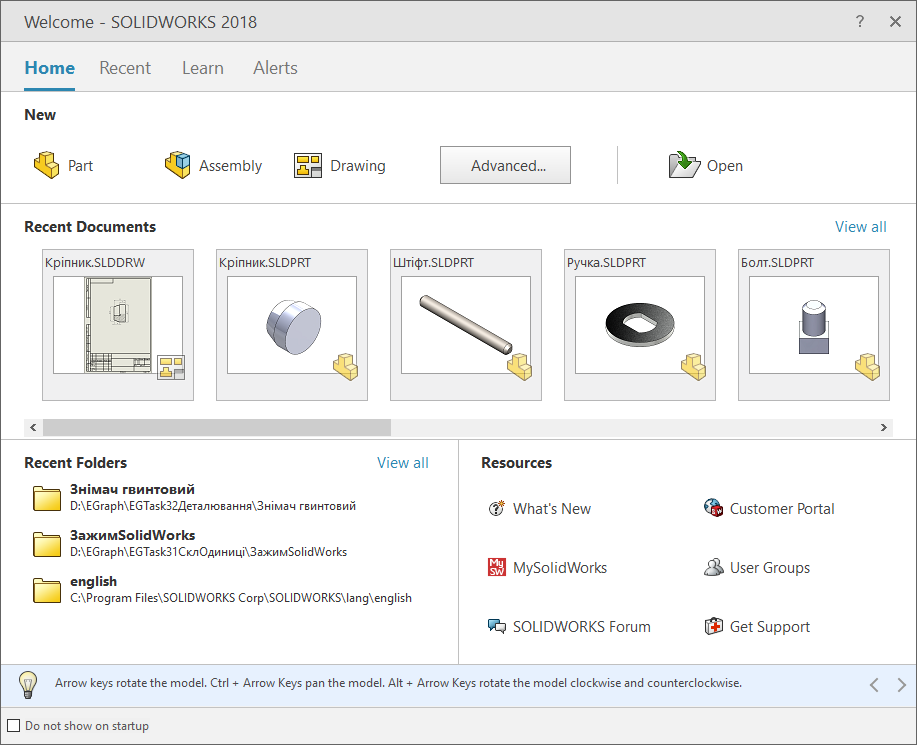Click the Get Support icon
917x745 pixels.
713,627
